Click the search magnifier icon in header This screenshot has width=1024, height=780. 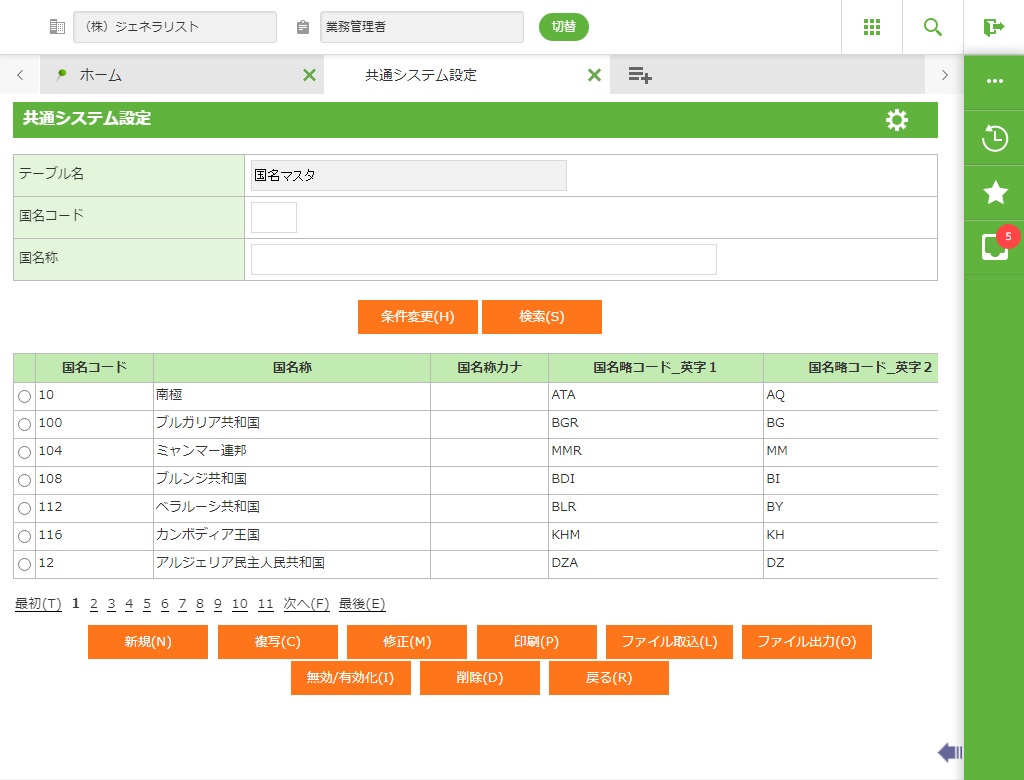click(x=933, y=27)
